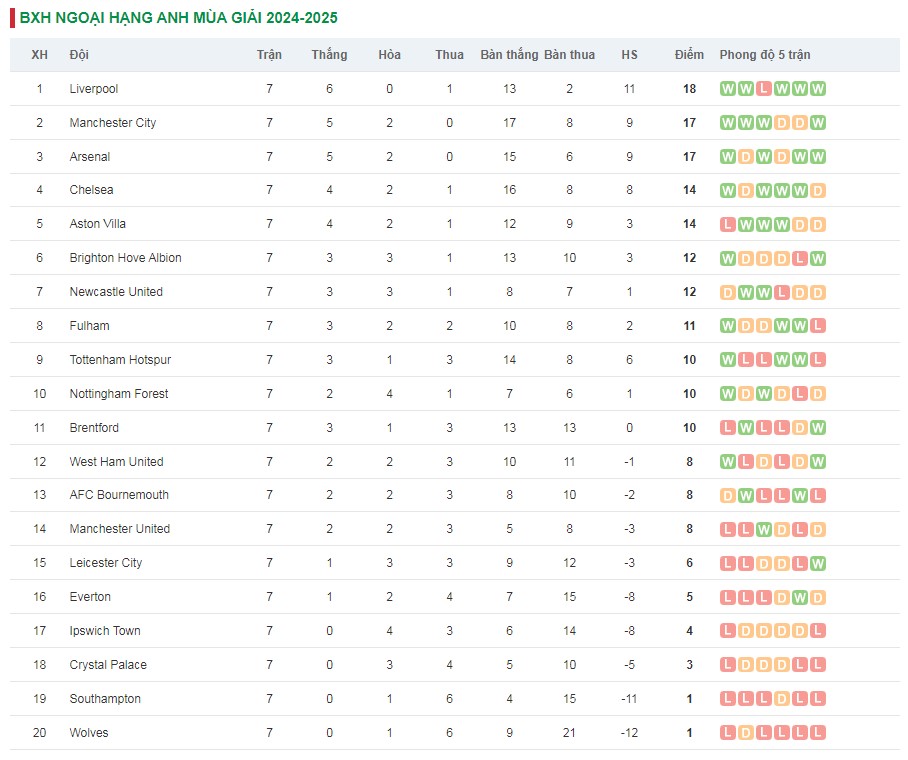The image size is (908, 760).
Task: Select the Wolves team name
Action: click(x=89, y=732)
